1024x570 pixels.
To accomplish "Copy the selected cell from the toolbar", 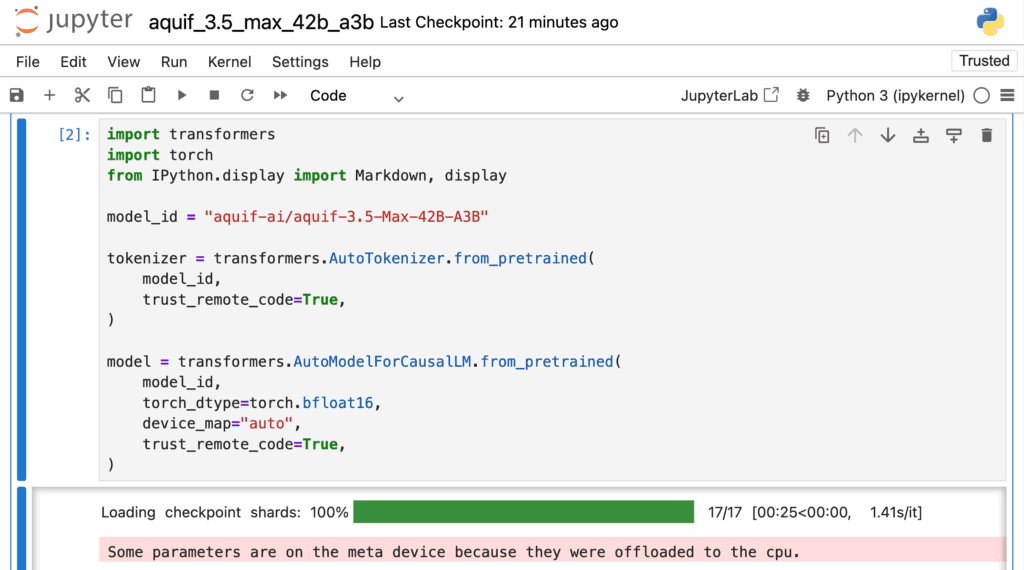I will coord(115,95).
